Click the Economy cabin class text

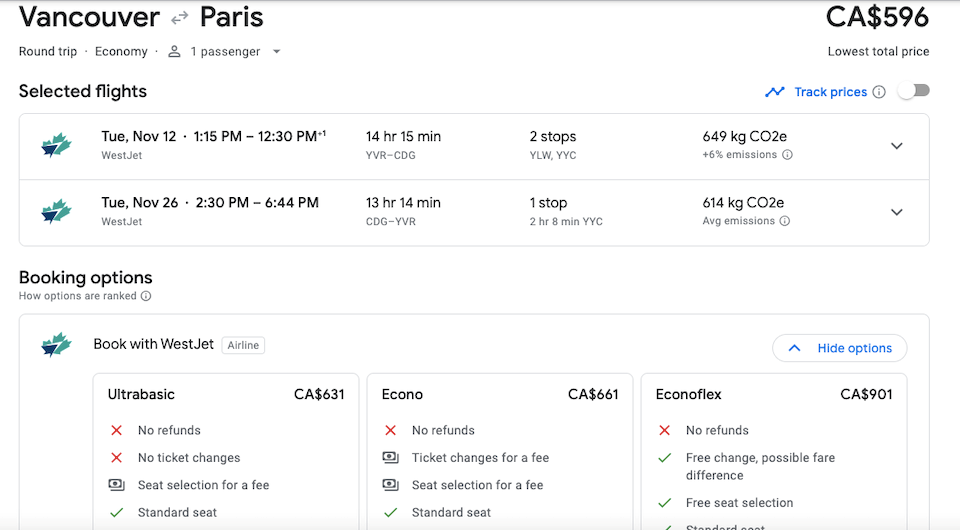point(121,51)
